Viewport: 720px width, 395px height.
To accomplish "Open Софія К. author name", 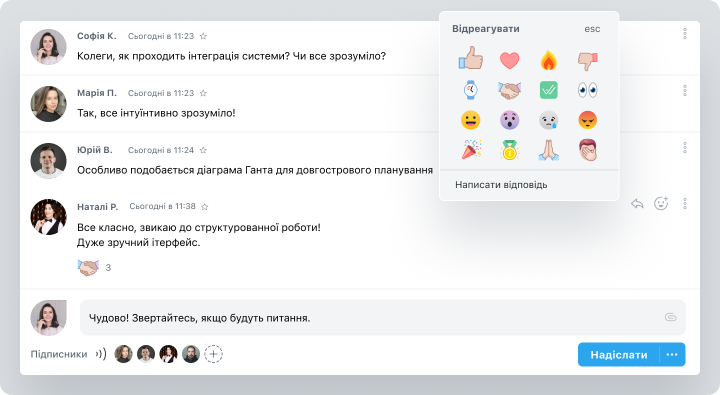I will coord(96,36).
